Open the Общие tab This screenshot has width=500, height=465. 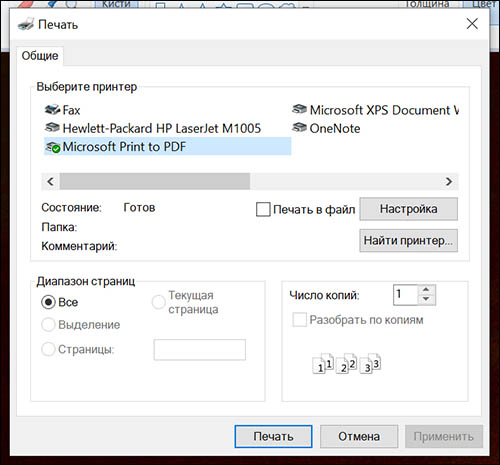point(40,56)
